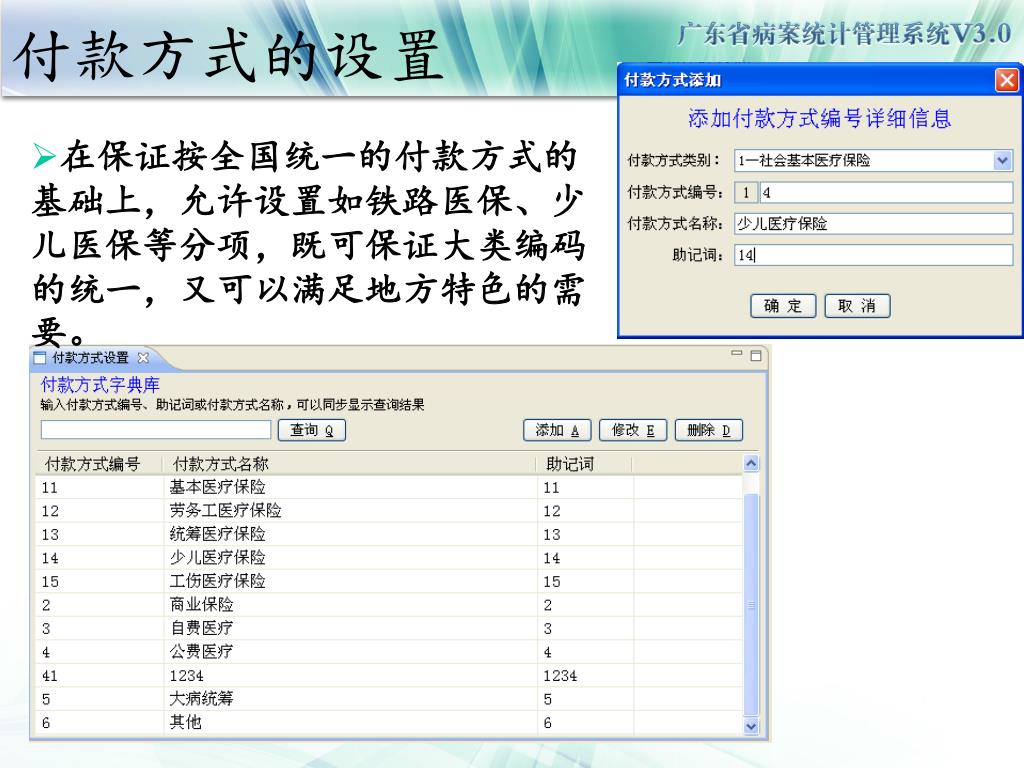Select the row 自费医疗
This screenshot has height=768, width=1024.
[x=389, y=628]
